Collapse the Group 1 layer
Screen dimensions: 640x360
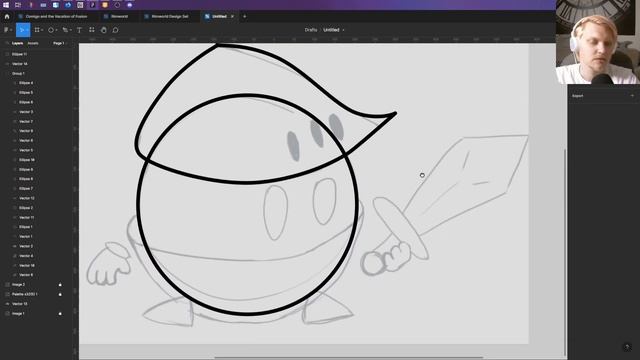pyautogui.click(x=7, y=73)
